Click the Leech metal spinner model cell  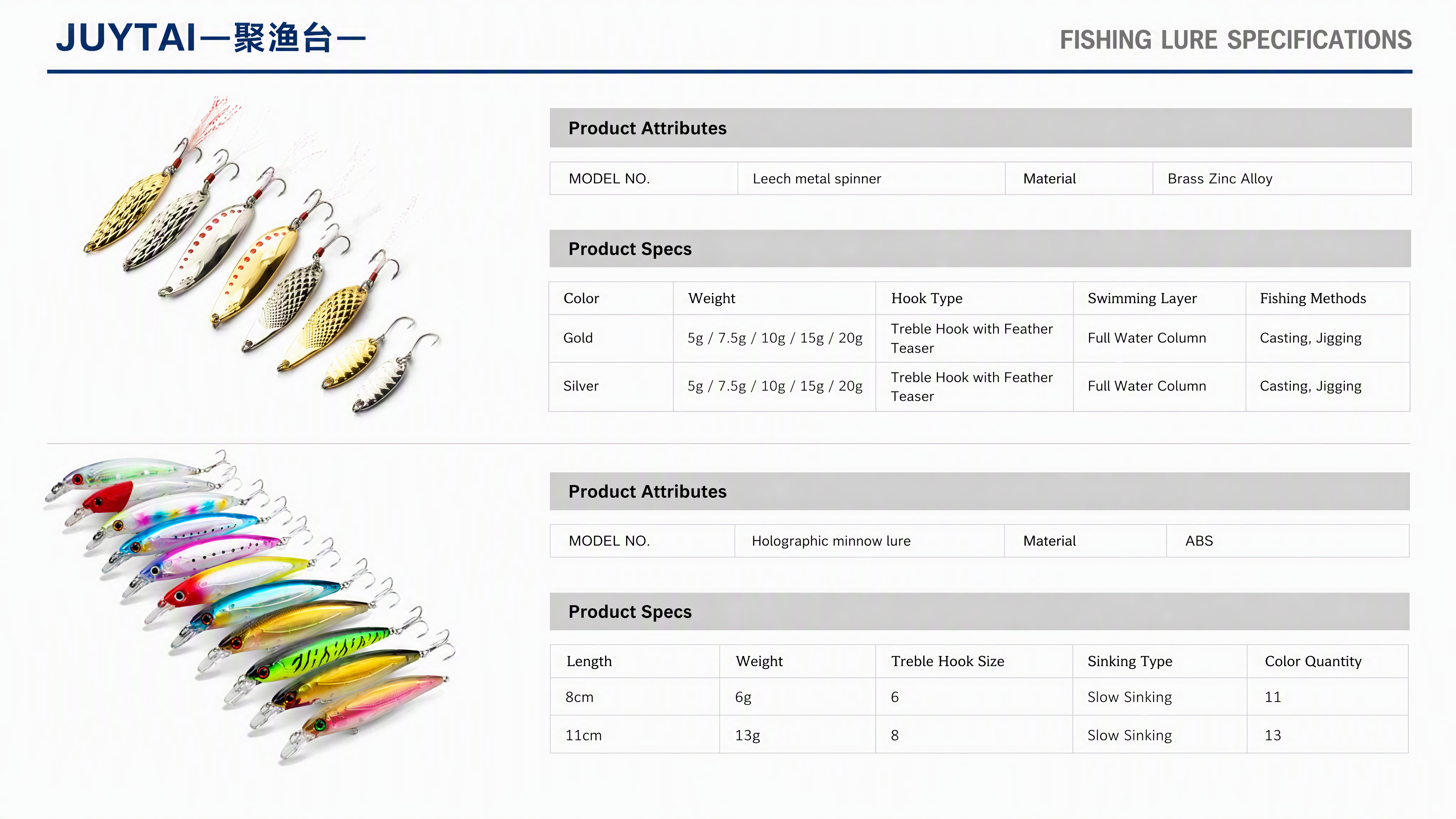871,179
